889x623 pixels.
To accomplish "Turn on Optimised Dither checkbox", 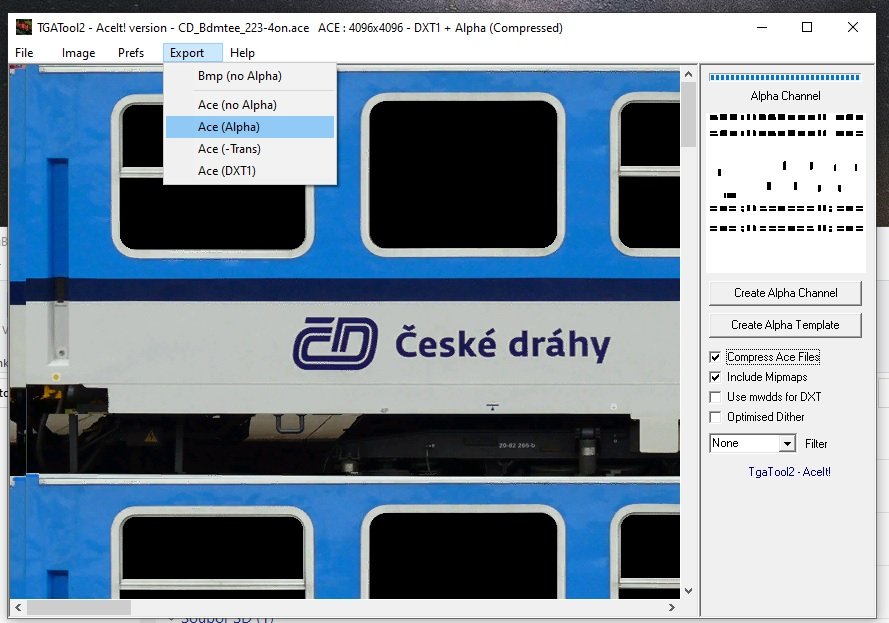I will [x=715, y=417].
